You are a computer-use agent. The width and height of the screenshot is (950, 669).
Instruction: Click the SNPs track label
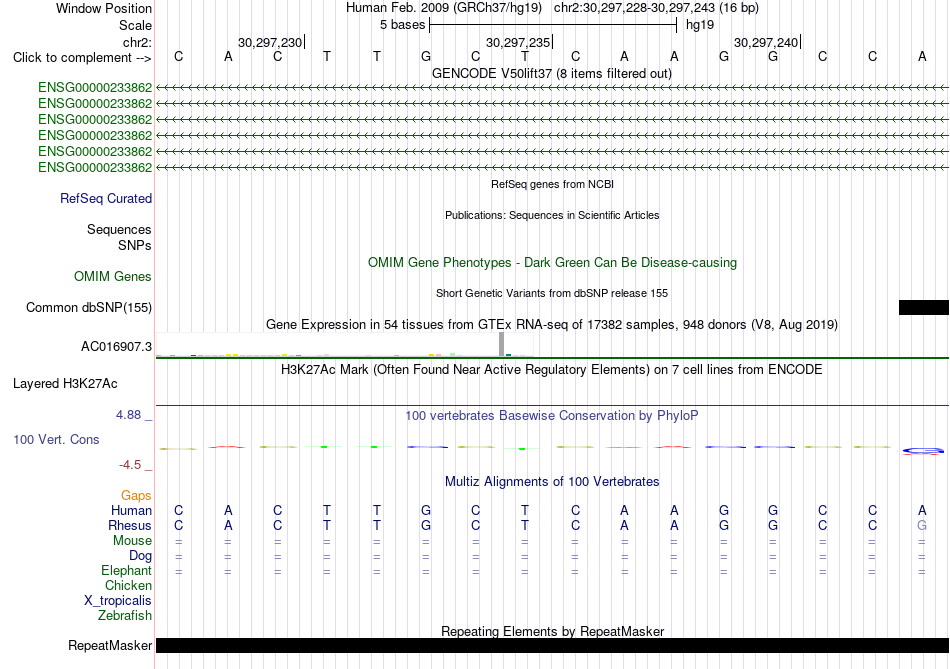pos(135,245)
